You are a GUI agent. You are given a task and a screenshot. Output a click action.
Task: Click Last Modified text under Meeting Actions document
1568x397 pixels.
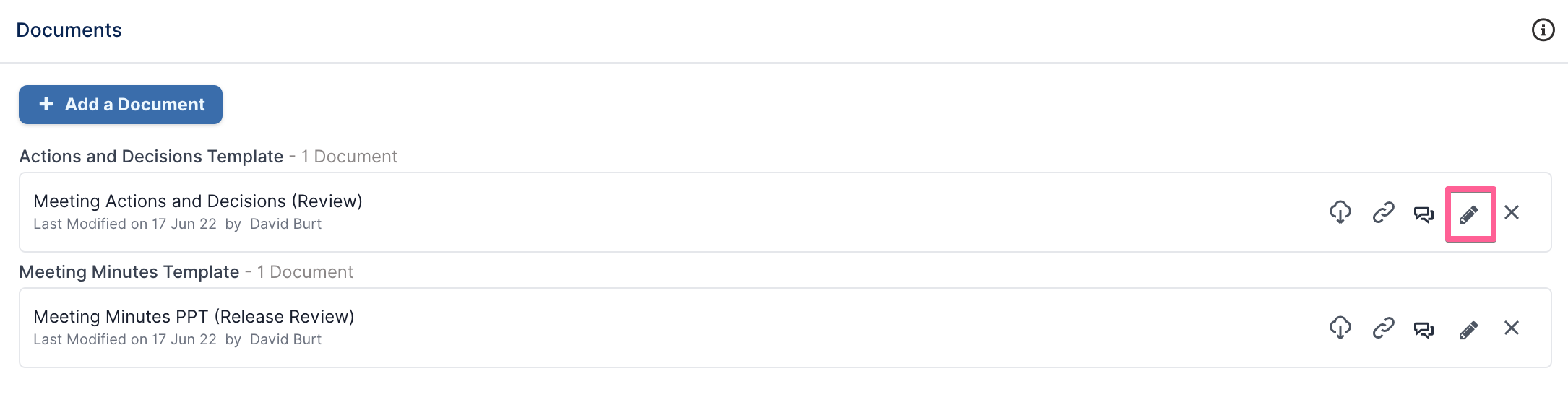[177, 224]
